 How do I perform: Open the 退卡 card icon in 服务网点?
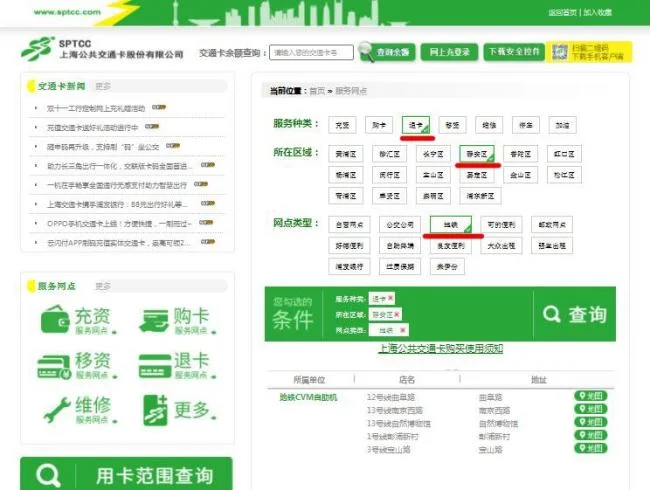(x=154, y=366)
